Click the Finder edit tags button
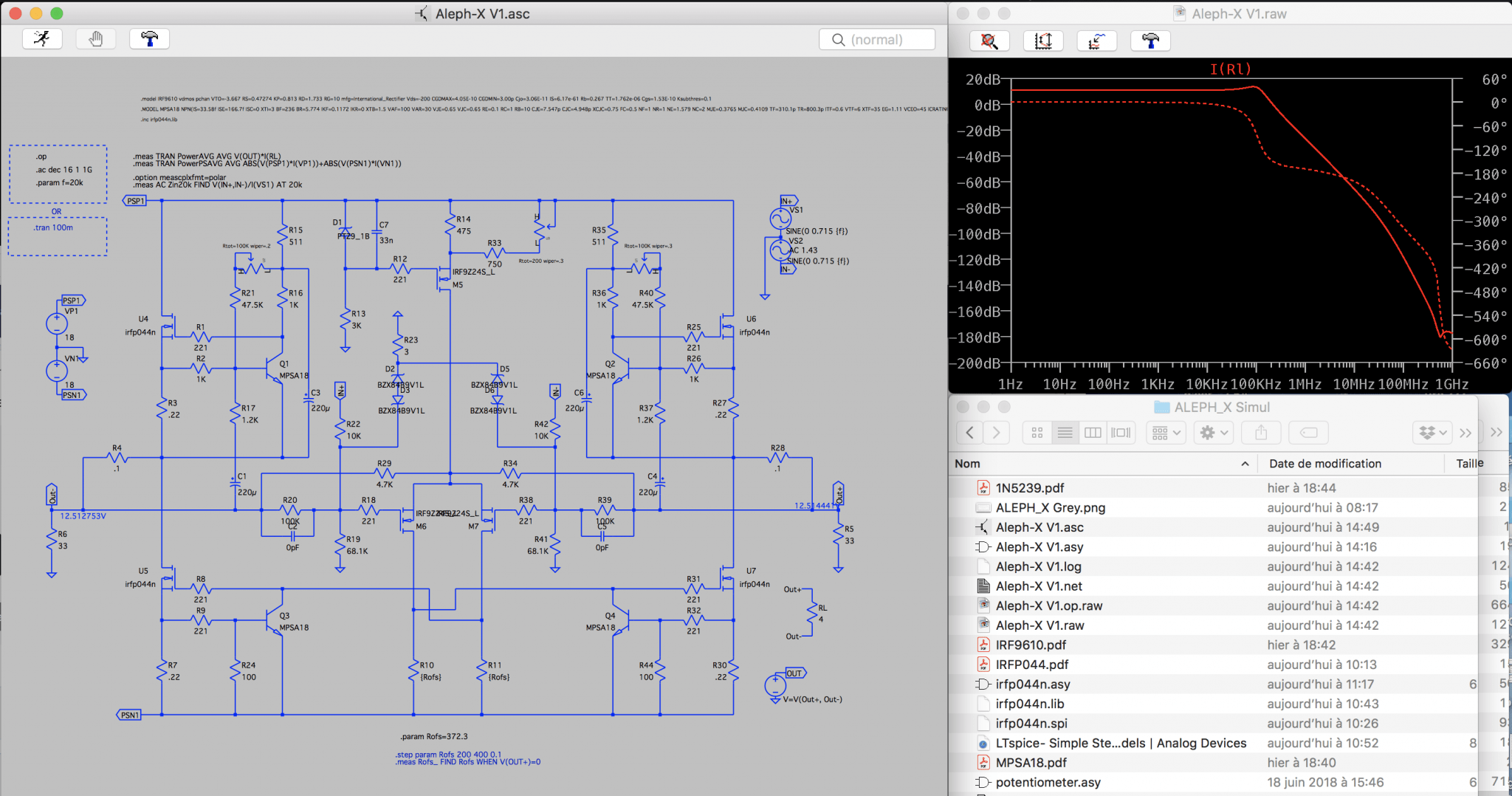The width and height of the screenshot is (1512, 796). (x=1308, y=433)
